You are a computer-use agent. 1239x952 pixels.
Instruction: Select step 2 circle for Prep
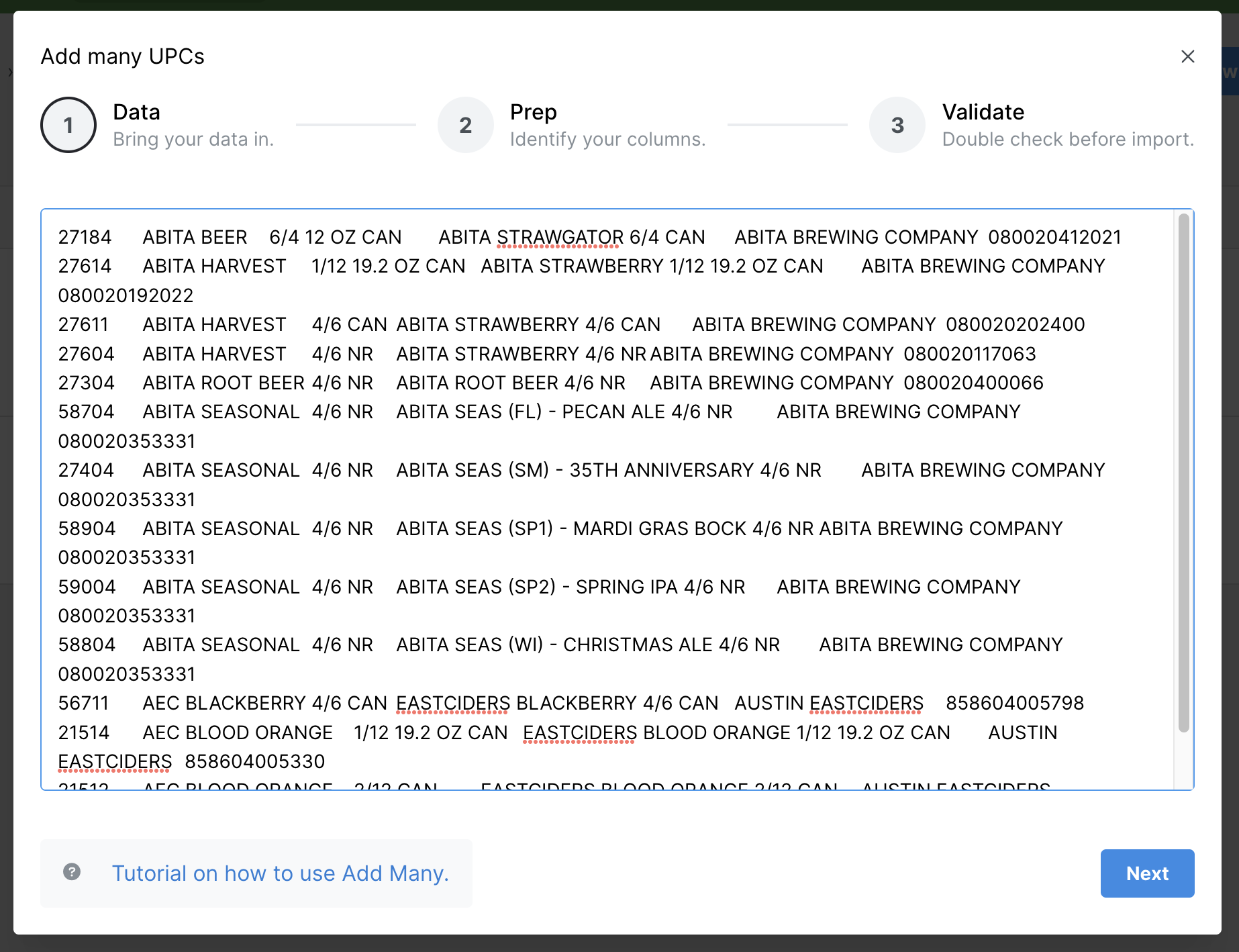(x=465, y=125)
